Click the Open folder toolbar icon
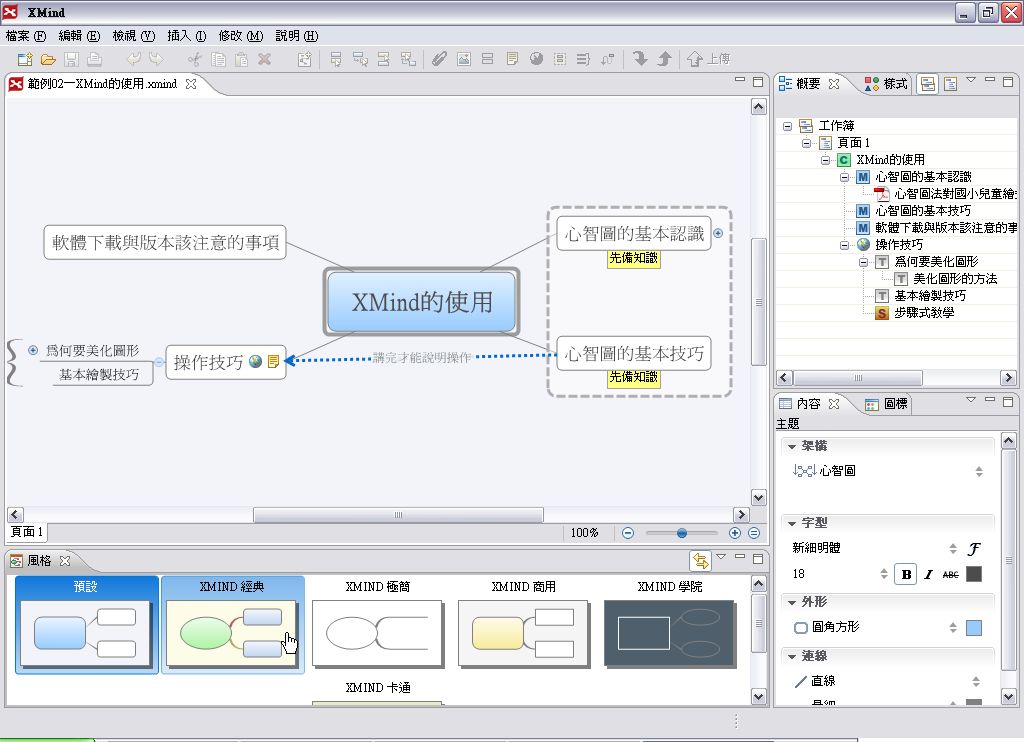Image resolution: width=1024 pixels, height=742 pixels. [48, 59]
